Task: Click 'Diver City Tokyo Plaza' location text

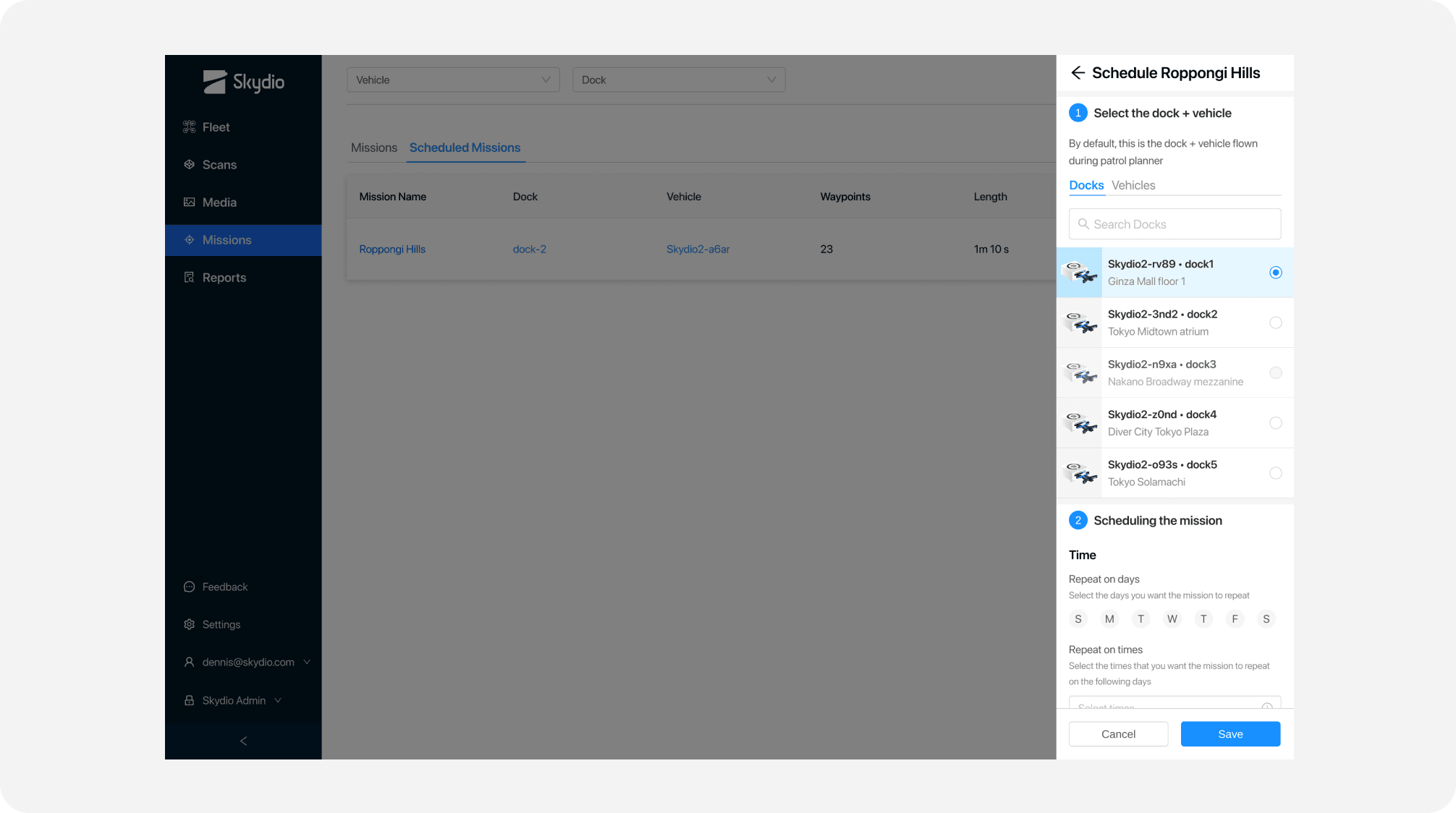Action: [1158, 432]
